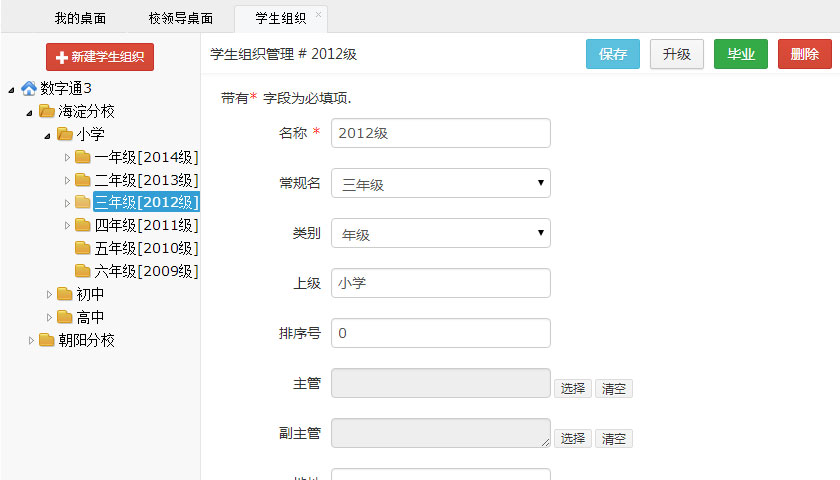Click the open folder icon beside 小学

pyautogui.click(x=65, y=133)
